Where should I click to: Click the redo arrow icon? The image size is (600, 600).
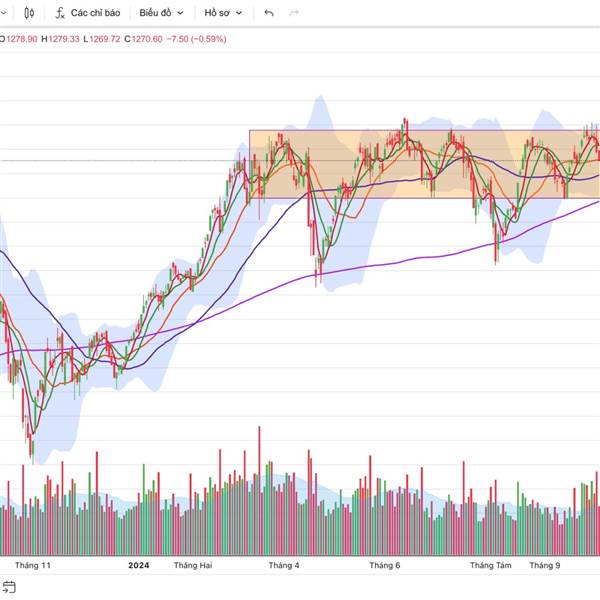click(293, 13)
